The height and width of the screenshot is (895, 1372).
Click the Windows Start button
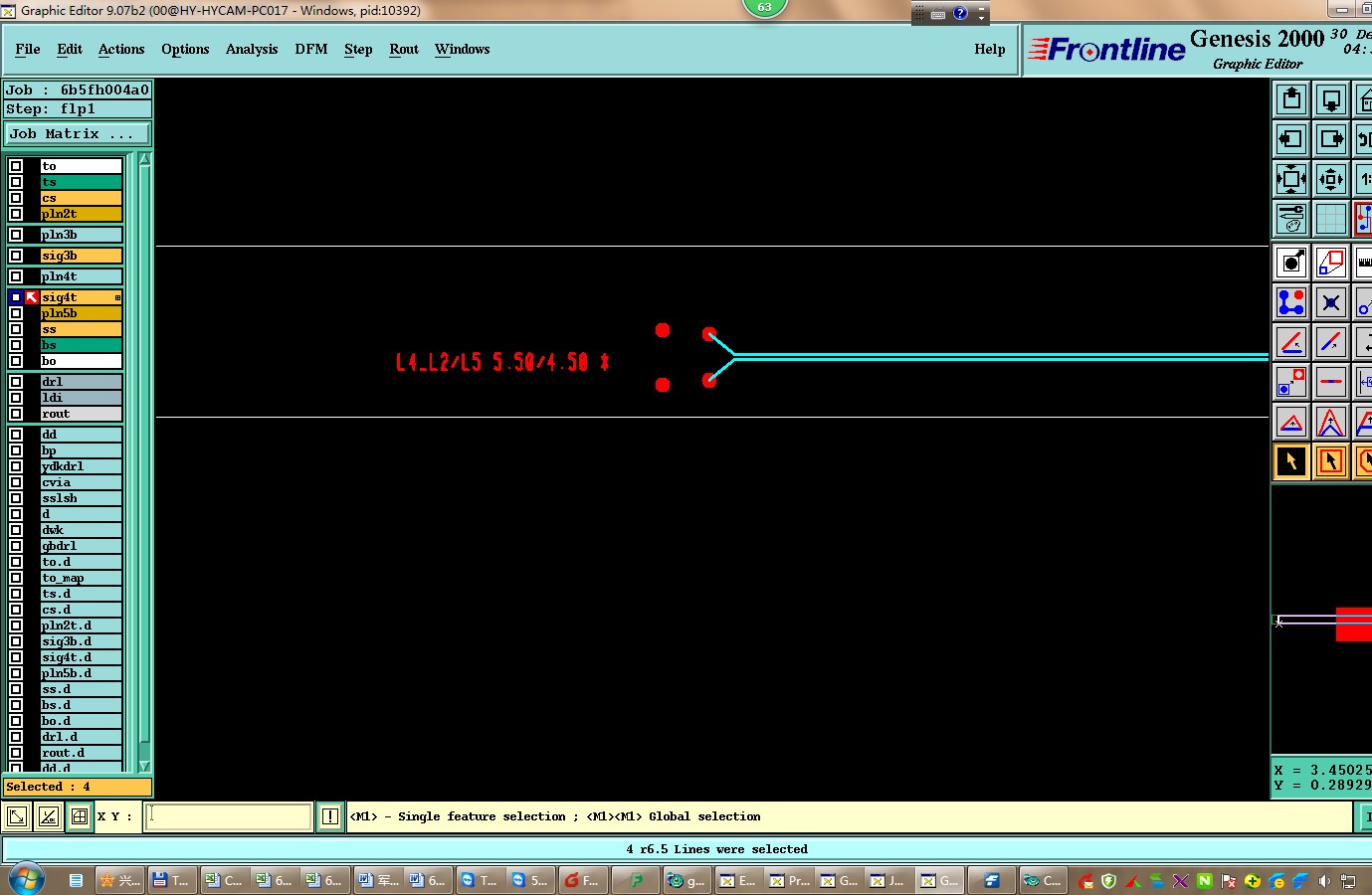tap(27, 879)
